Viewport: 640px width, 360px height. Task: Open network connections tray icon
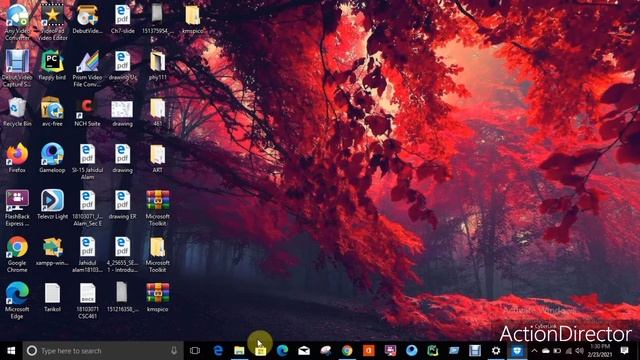pos(568,351)
